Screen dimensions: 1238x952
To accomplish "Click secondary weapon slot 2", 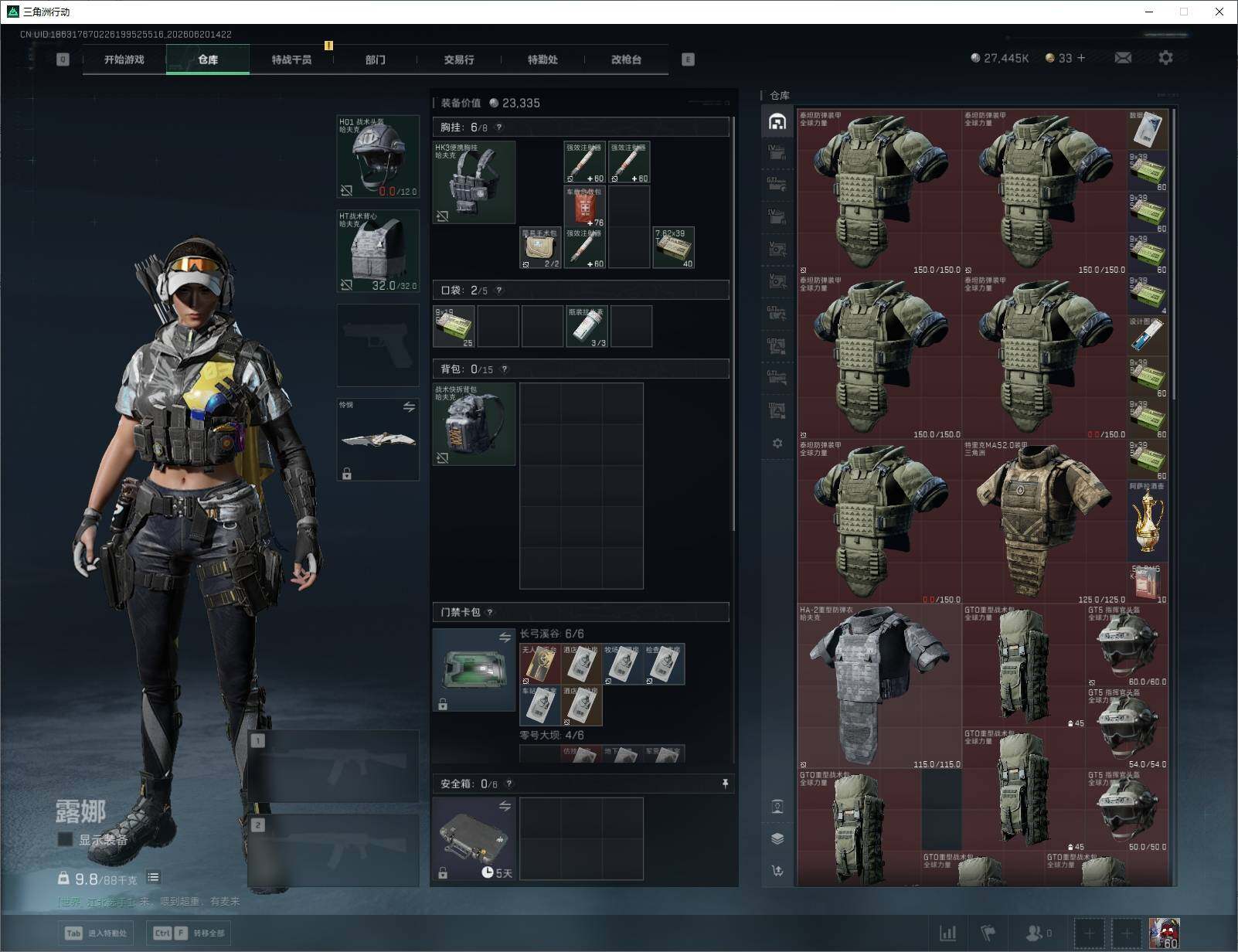I will coord(334,851).
